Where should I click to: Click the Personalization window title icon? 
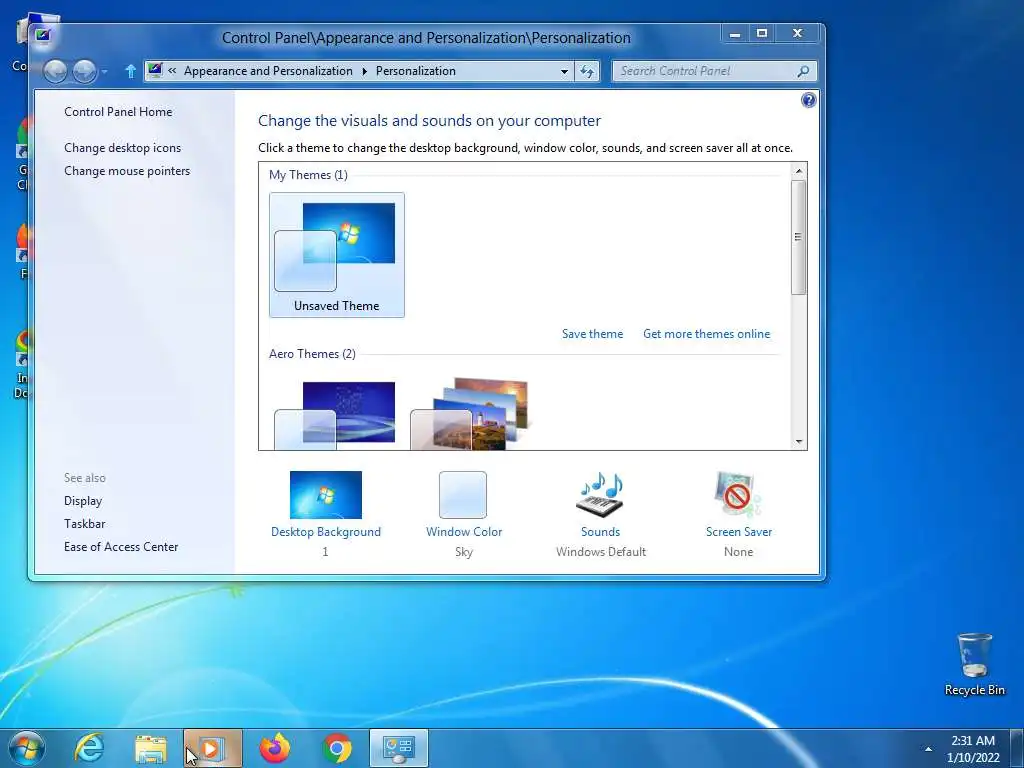(x=43, y=35)
